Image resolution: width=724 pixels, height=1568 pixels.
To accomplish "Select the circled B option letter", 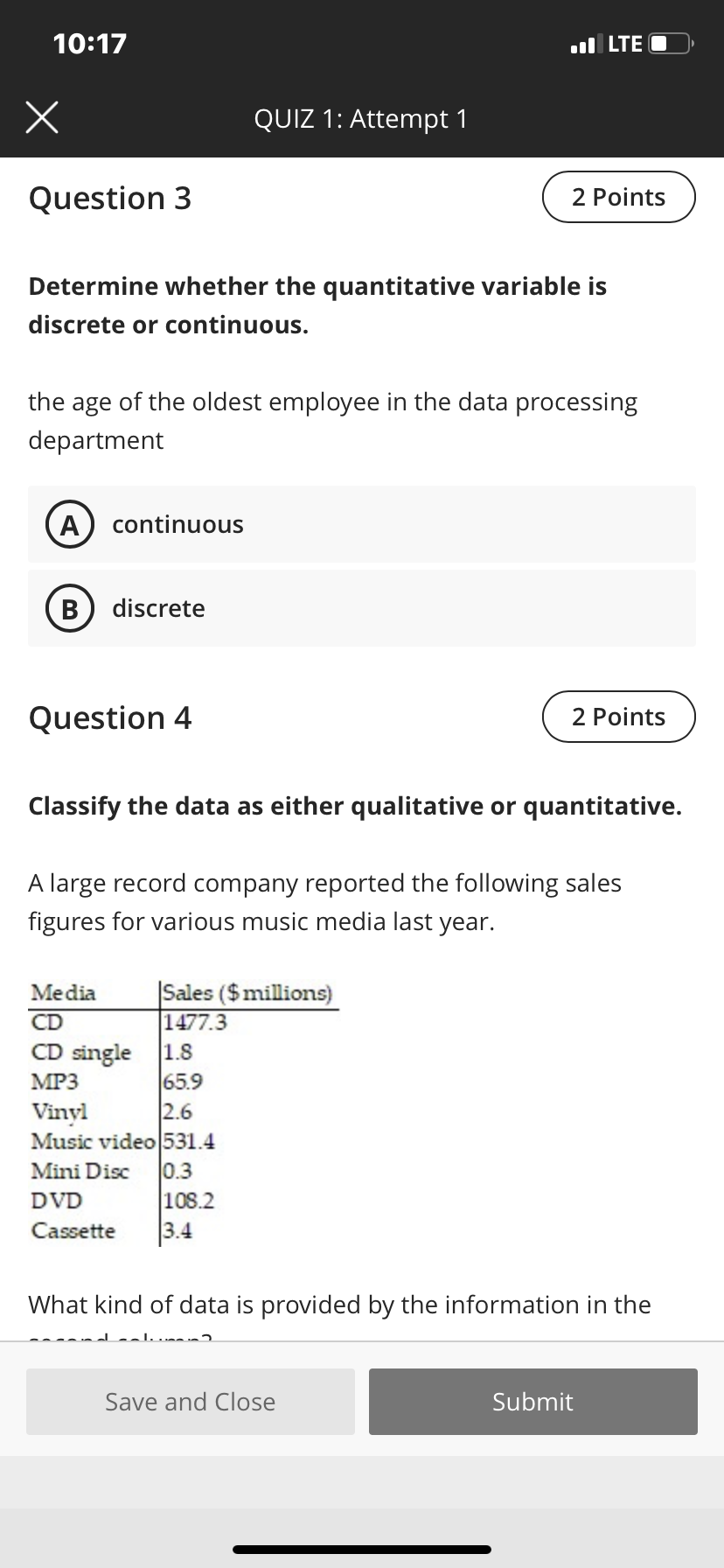I will [x=64, y=609].
